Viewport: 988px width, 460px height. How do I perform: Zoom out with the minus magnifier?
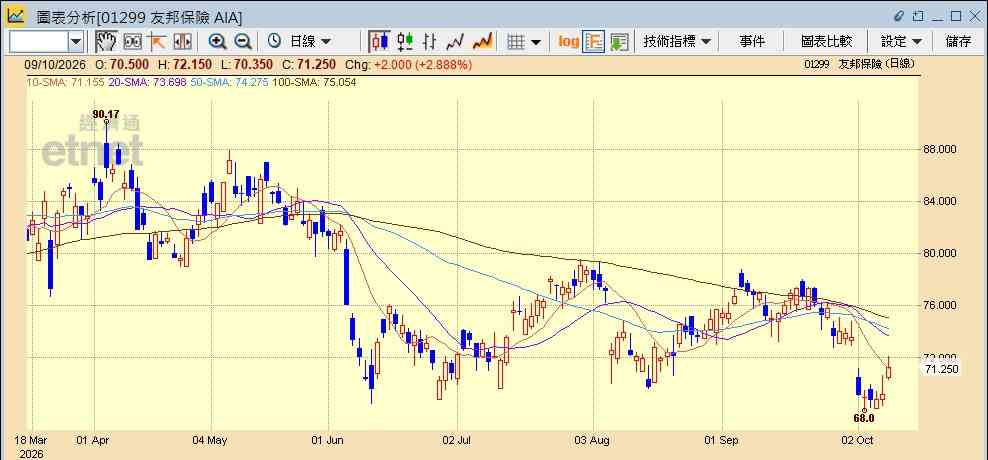pyautogui.click(x=243, y=42)
